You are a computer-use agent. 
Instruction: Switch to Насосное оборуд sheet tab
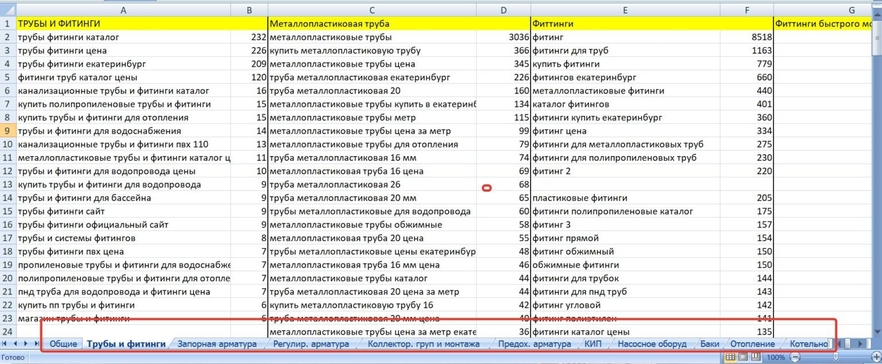(651, 343)
